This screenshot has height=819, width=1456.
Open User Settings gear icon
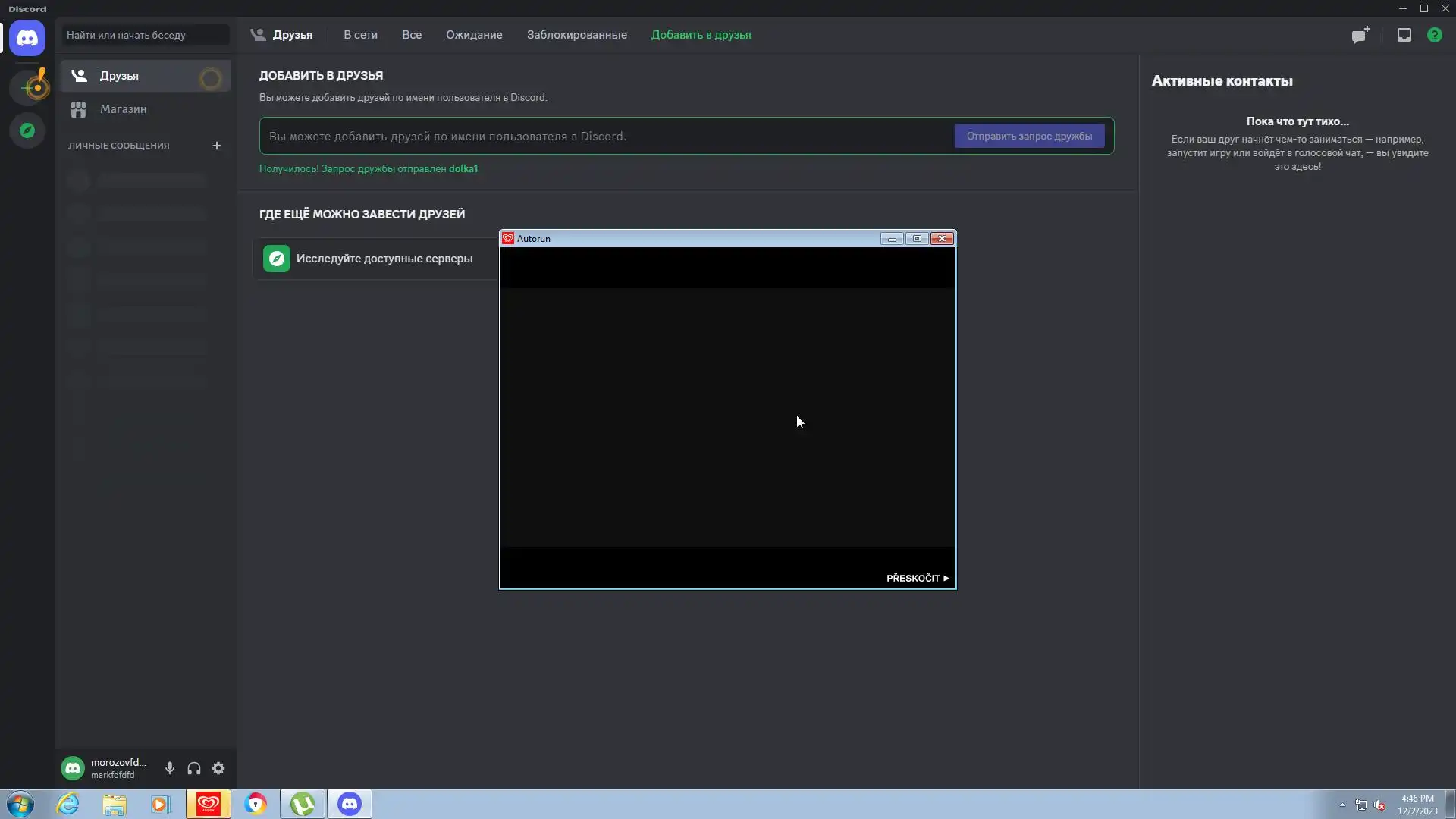(x=218, y=768)
